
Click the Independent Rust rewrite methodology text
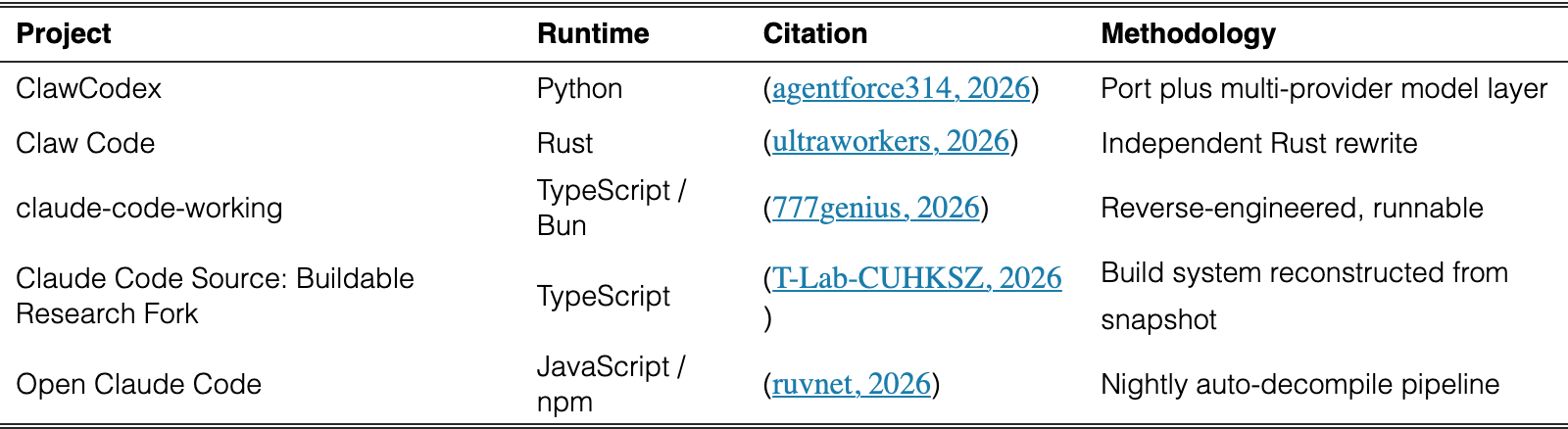1259,143
